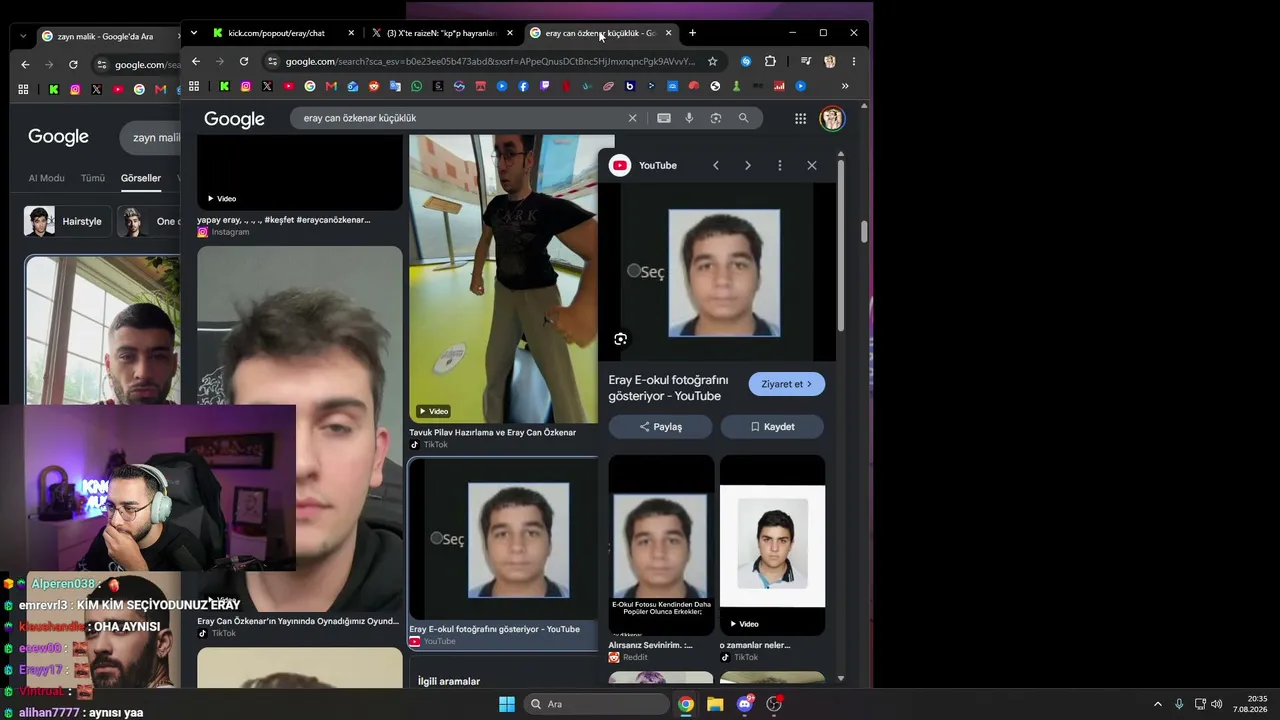Viewport: 1280px width, 720px height.
Task: Click the results page scrollbar thumb
Action: 864,232
